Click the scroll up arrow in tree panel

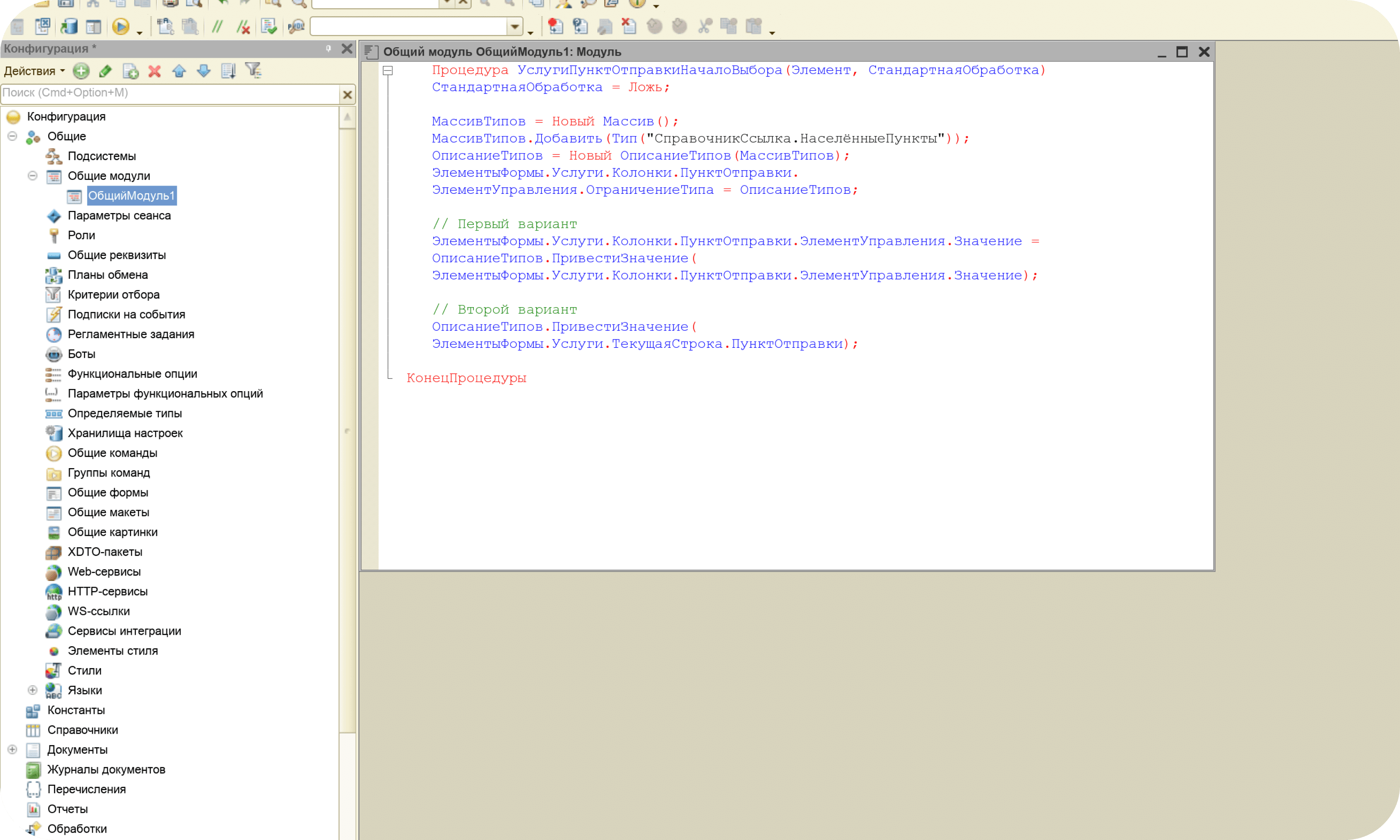pyautogui.click(x=347, y=118)
